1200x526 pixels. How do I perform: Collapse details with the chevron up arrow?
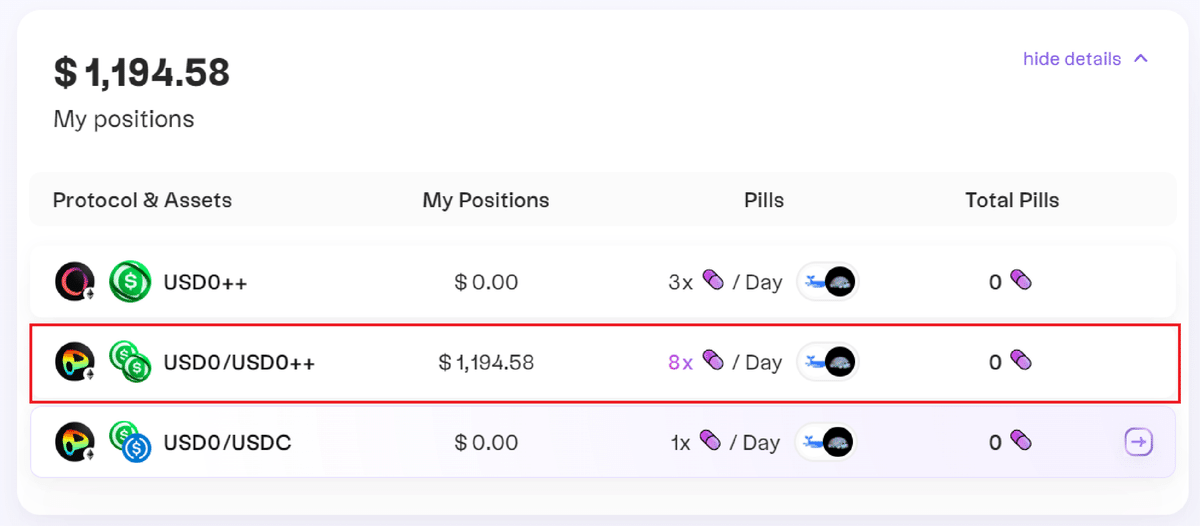tap(1141, 59)
